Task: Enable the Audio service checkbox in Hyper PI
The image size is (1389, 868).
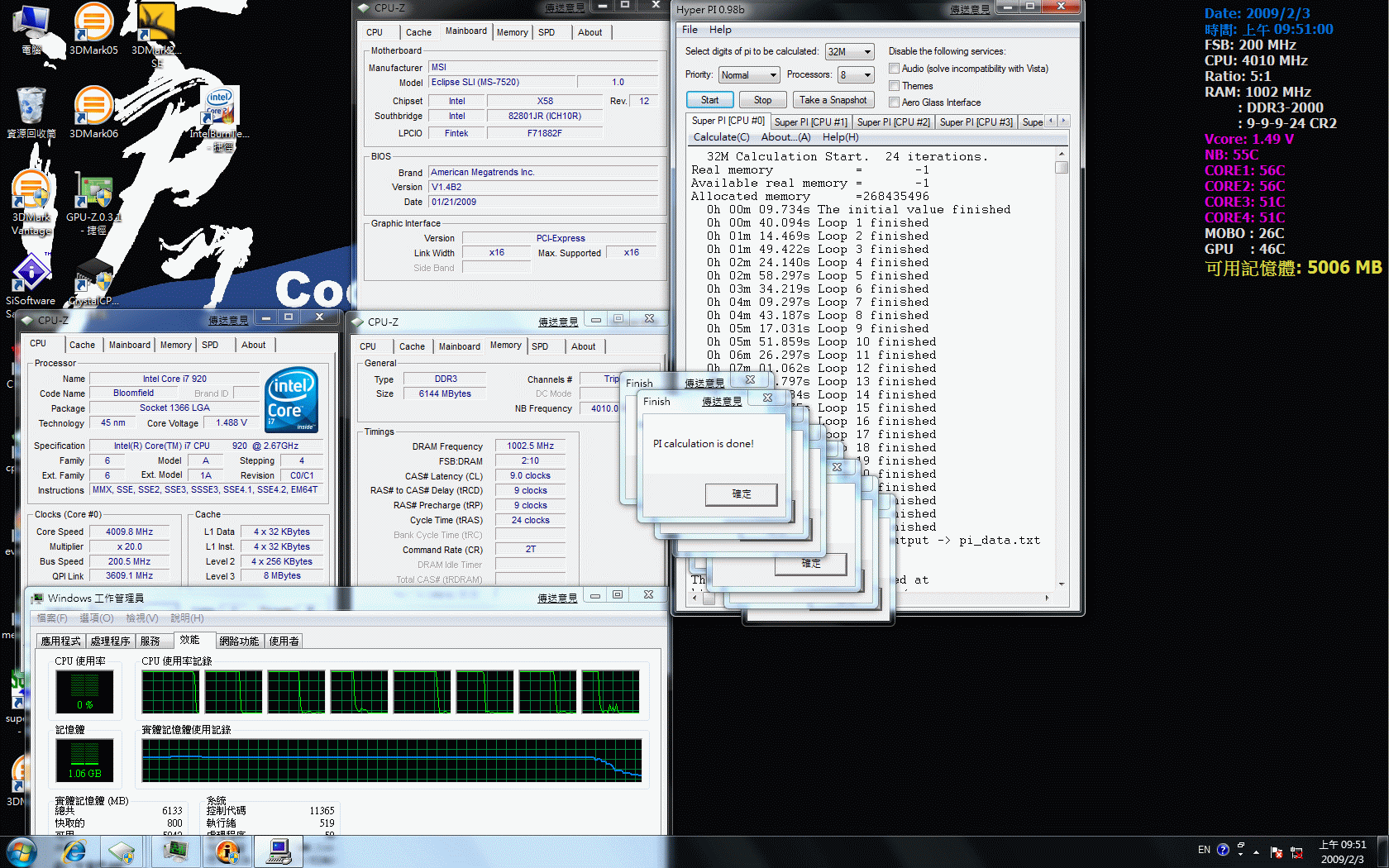Action: coord(894,69)
